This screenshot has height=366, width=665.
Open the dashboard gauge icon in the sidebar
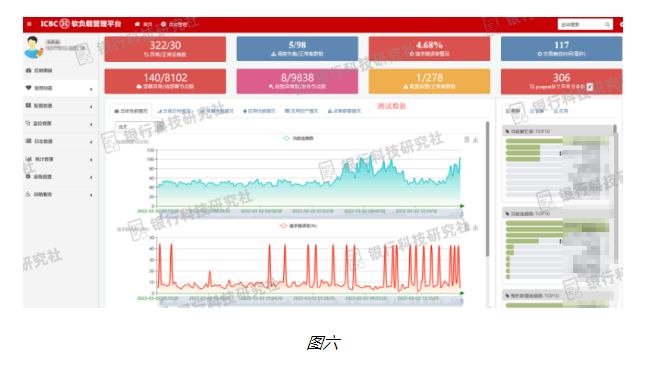[x=28, y=70]
